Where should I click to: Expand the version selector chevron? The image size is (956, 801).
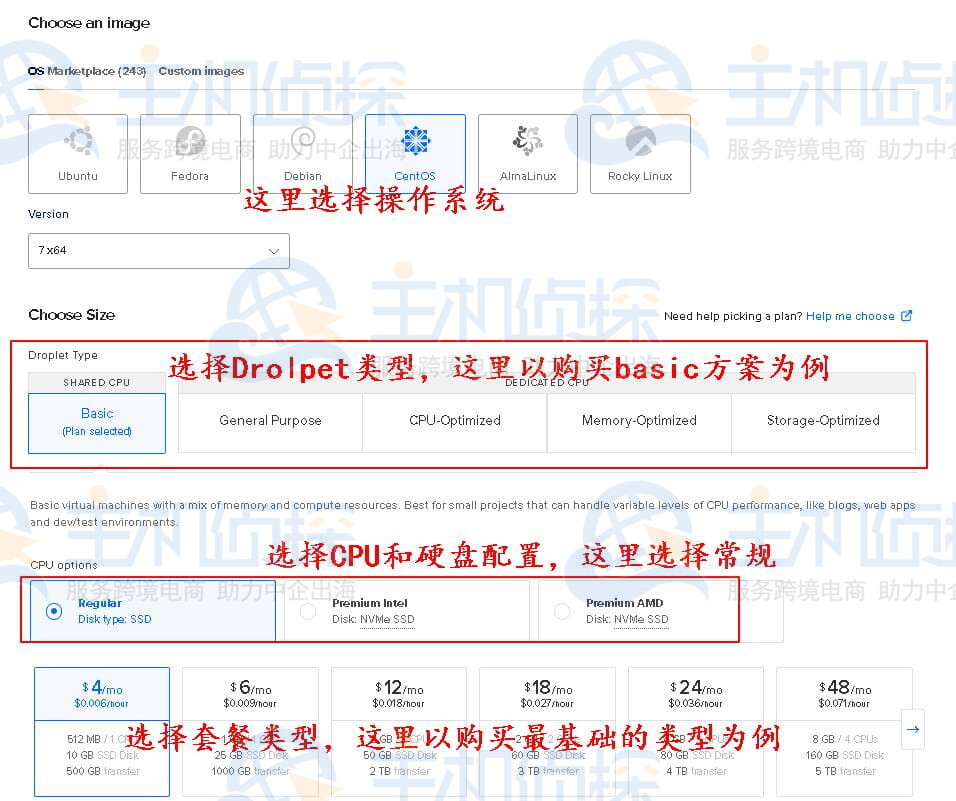[274, 250]
